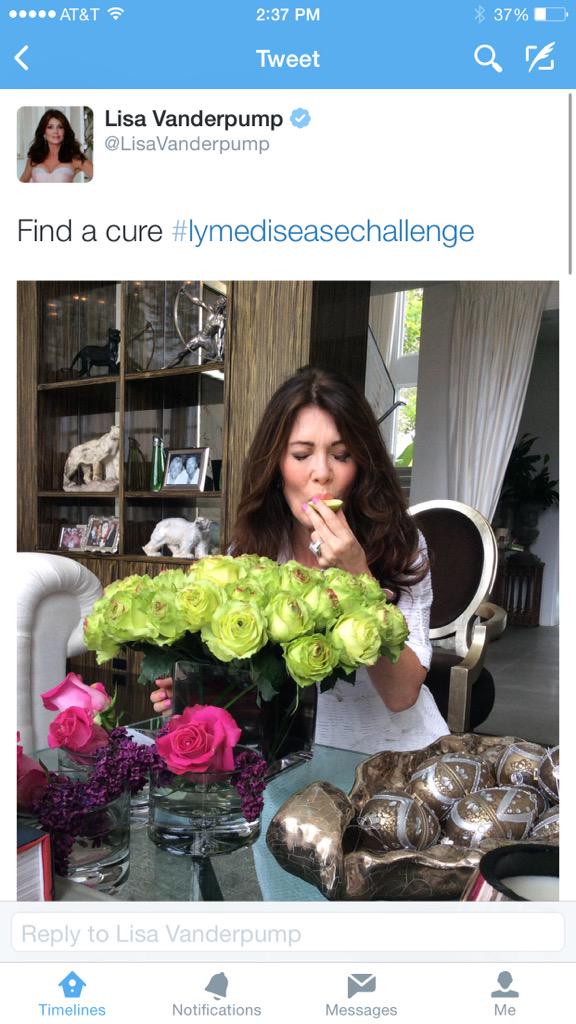The height and width of the screenshot is (1024, 576).
Task: Open the @LisaVanderpump handle
Action: point(187,144)
